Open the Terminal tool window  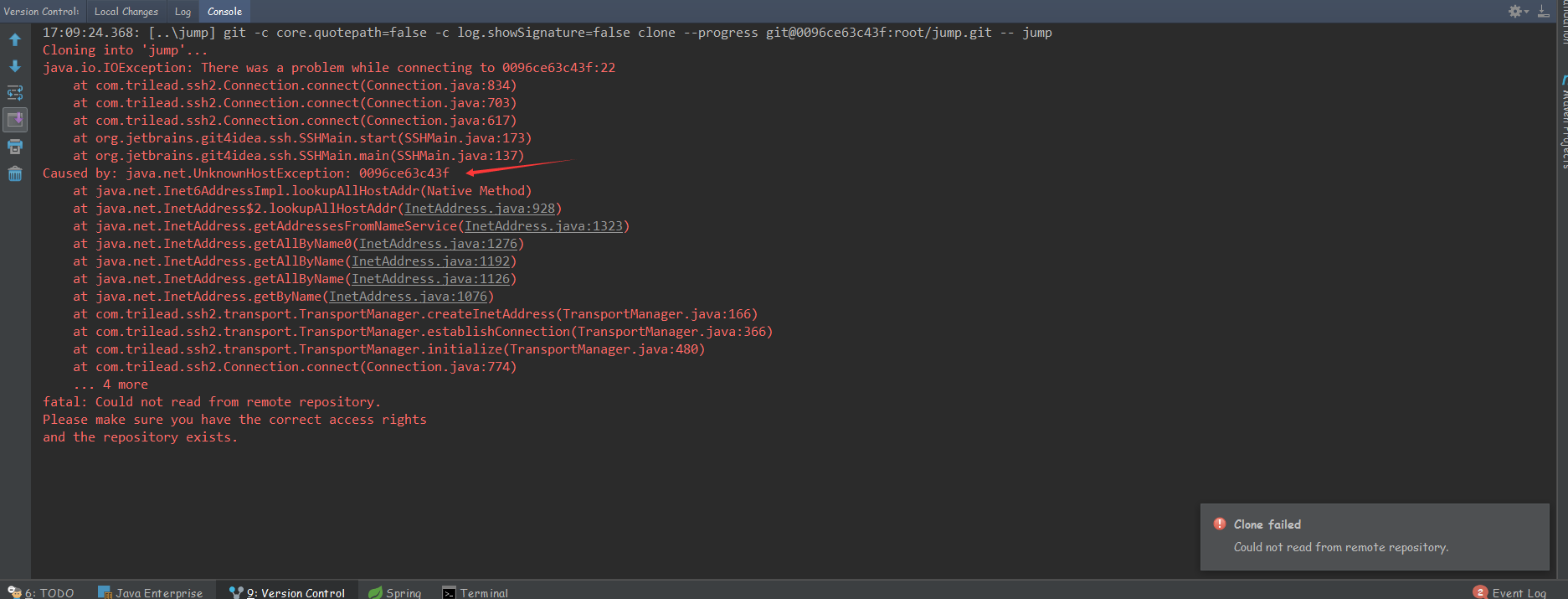pos(476,592)
